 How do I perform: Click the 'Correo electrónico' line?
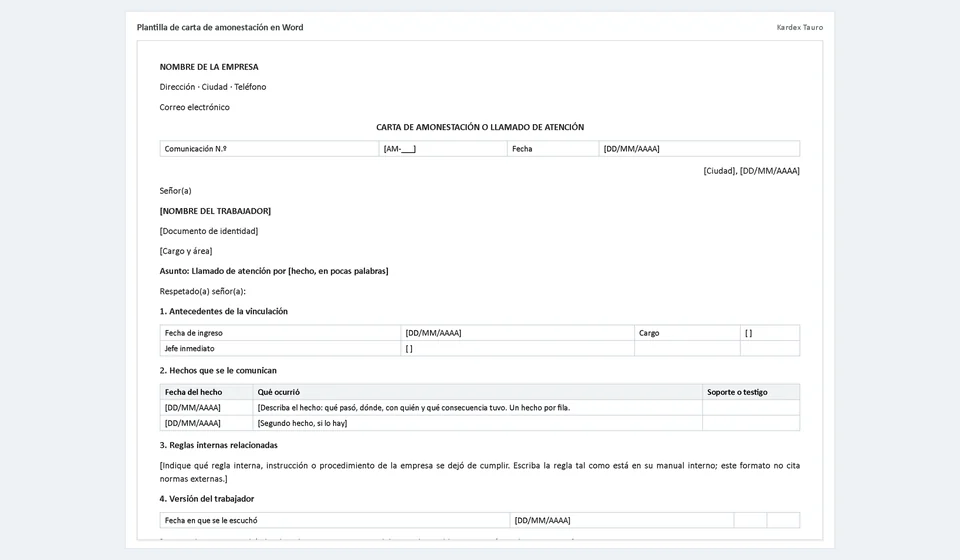194,107
